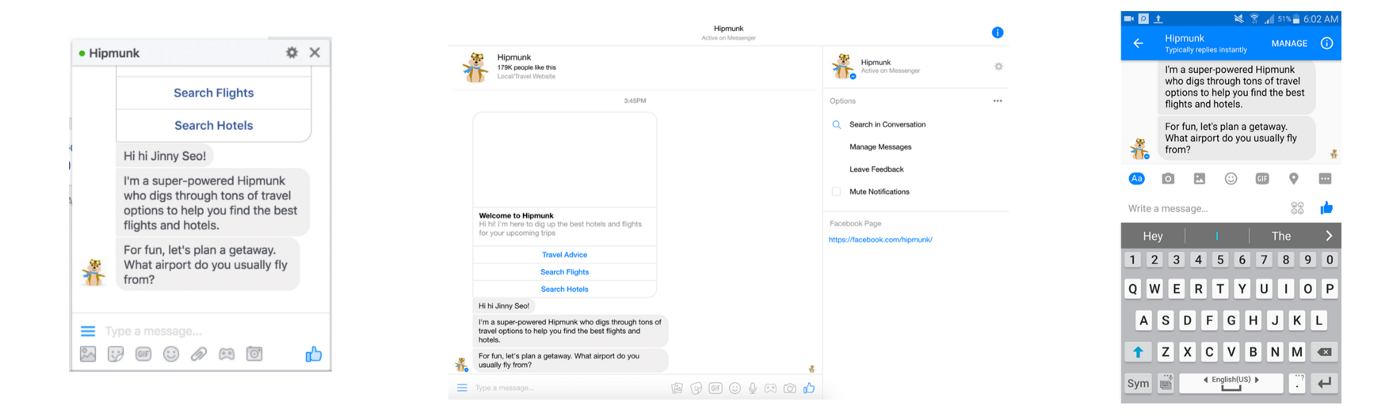Open gear settings in Messenger side panel
The image size is (1400, 420).
coord(998,67)
